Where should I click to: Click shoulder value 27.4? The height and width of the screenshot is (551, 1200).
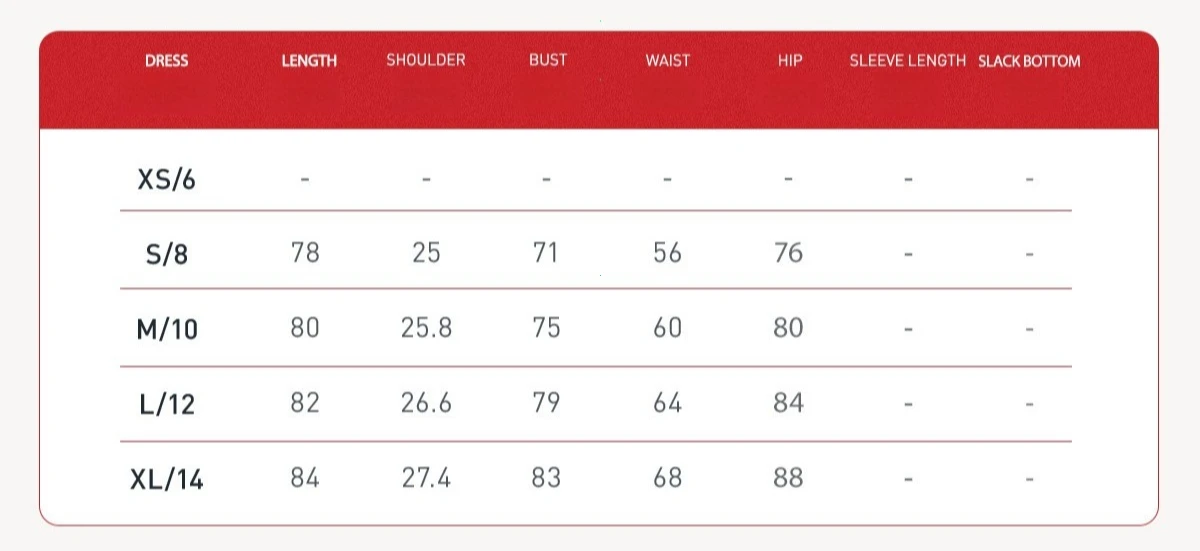[426, 478]
